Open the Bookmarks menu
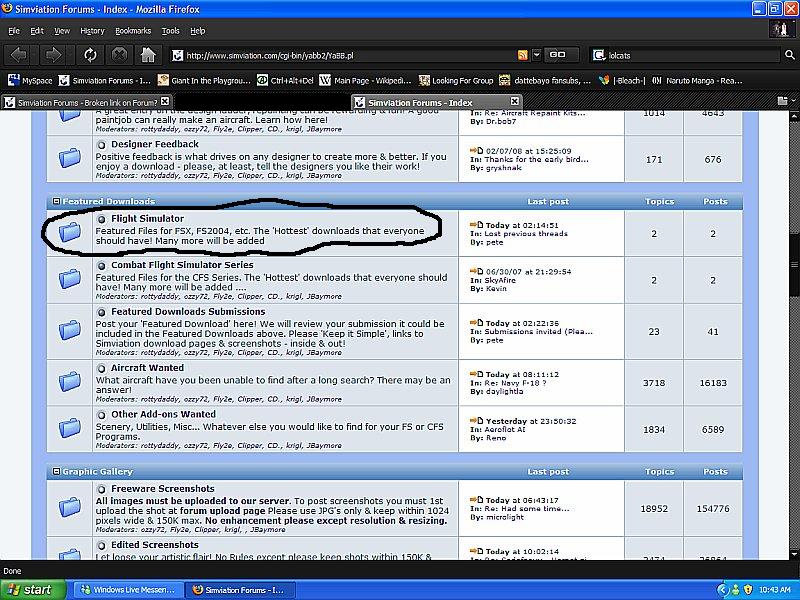The image size is (800, 600). (x=133, y=31)
